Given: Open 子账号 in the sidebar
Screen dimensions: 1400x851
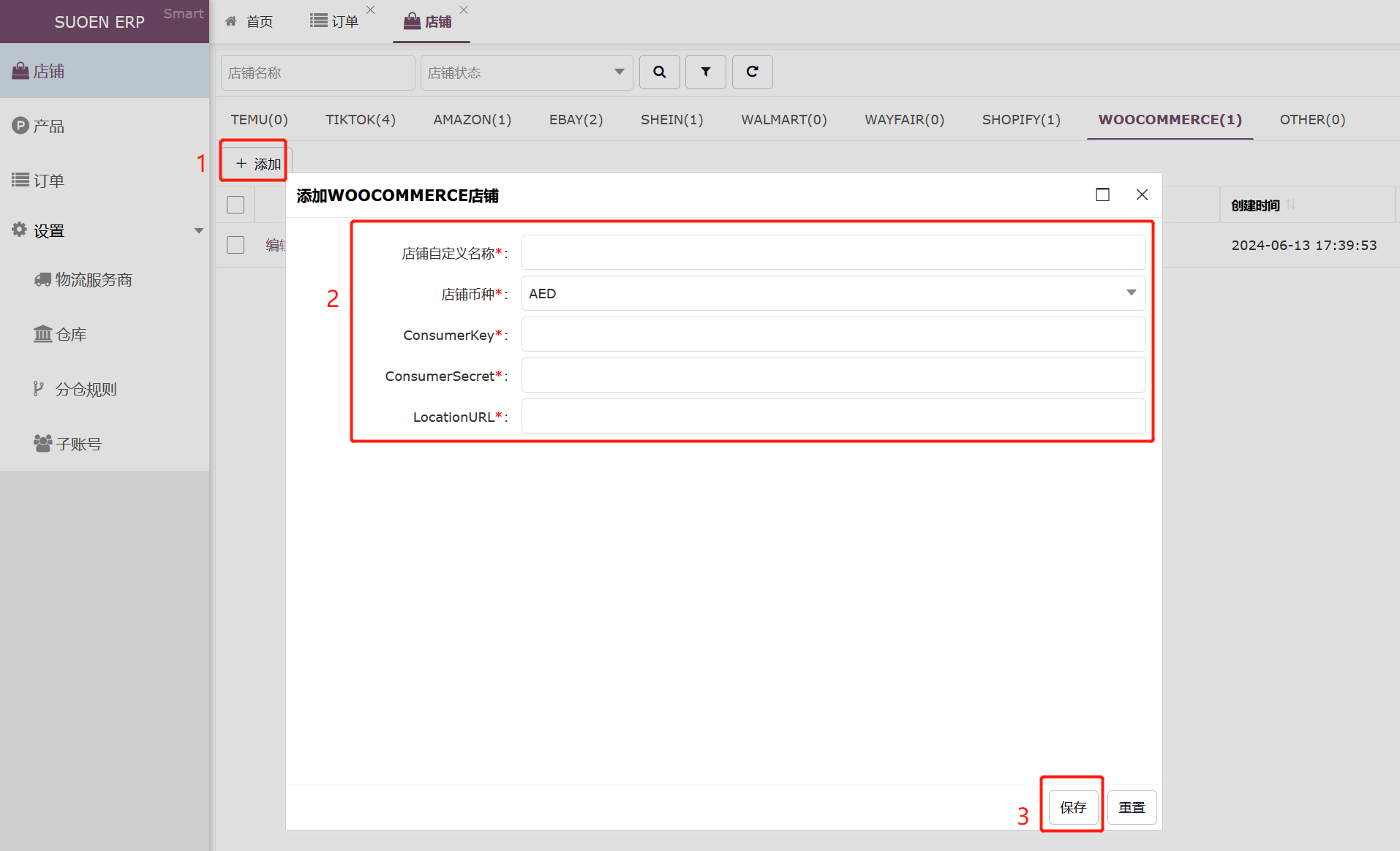Looking at the screenshot, I should [105, 444].
